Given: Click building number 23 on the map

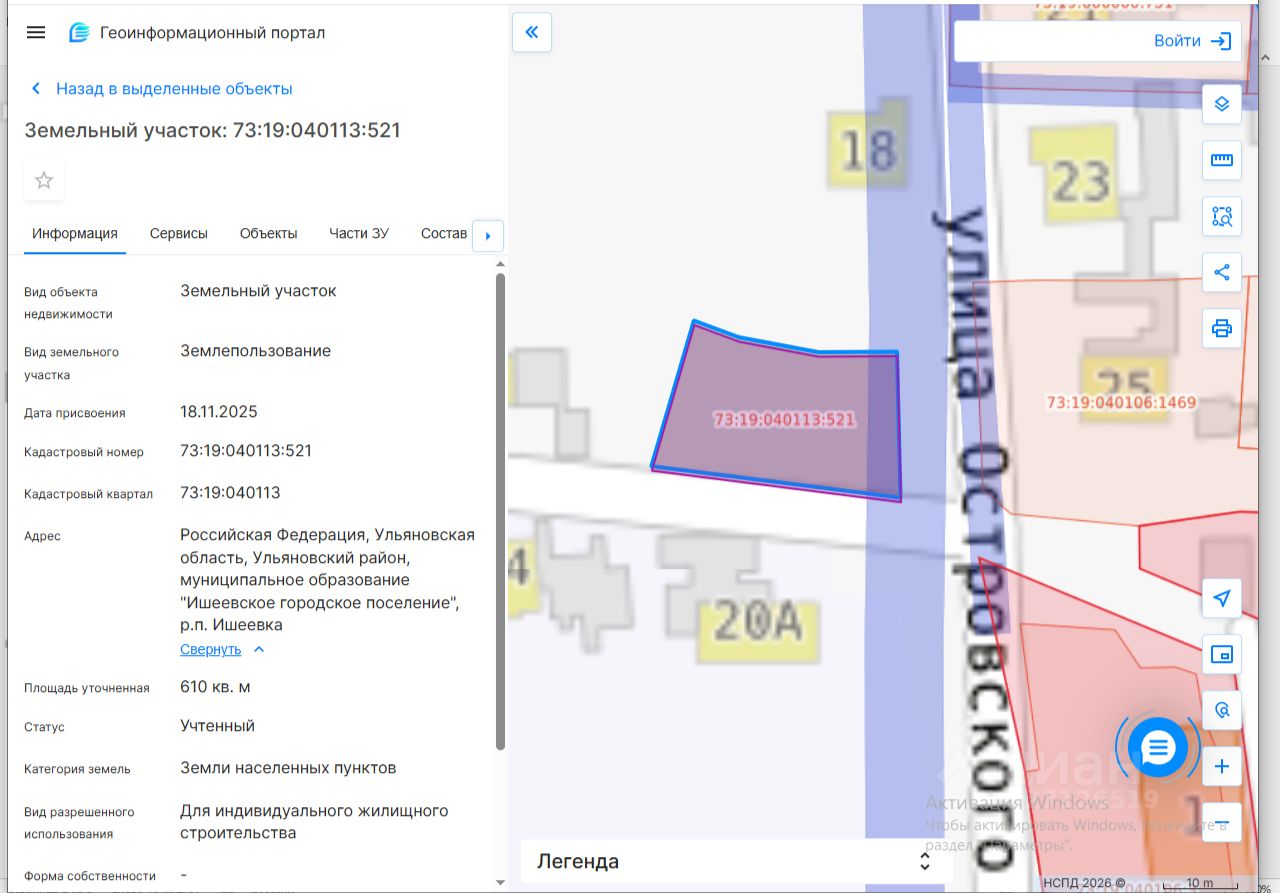Looking at the screenshot, I should pyautogui.click(x=1081, y=182).
